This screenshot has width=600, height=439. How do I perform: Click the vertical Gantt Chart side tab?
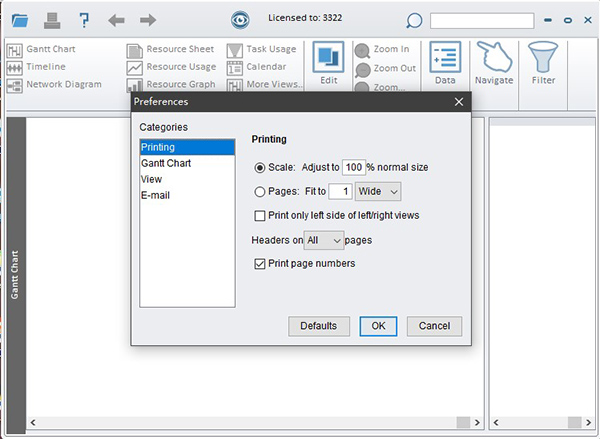pyautogui.click(x=16, y=275)
